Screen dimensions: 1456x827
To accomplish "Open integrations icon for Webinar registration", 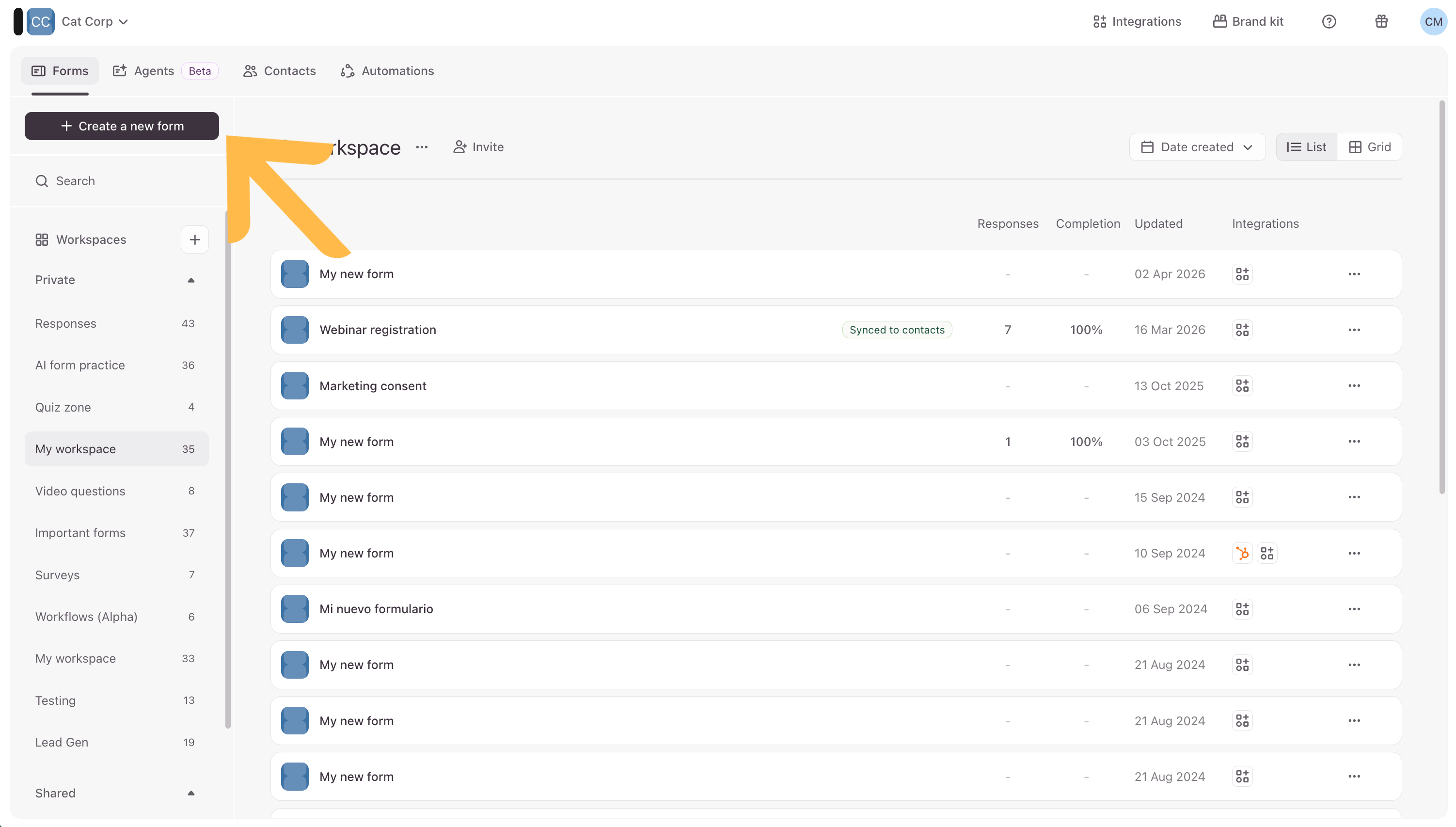I will (1242, 330).
